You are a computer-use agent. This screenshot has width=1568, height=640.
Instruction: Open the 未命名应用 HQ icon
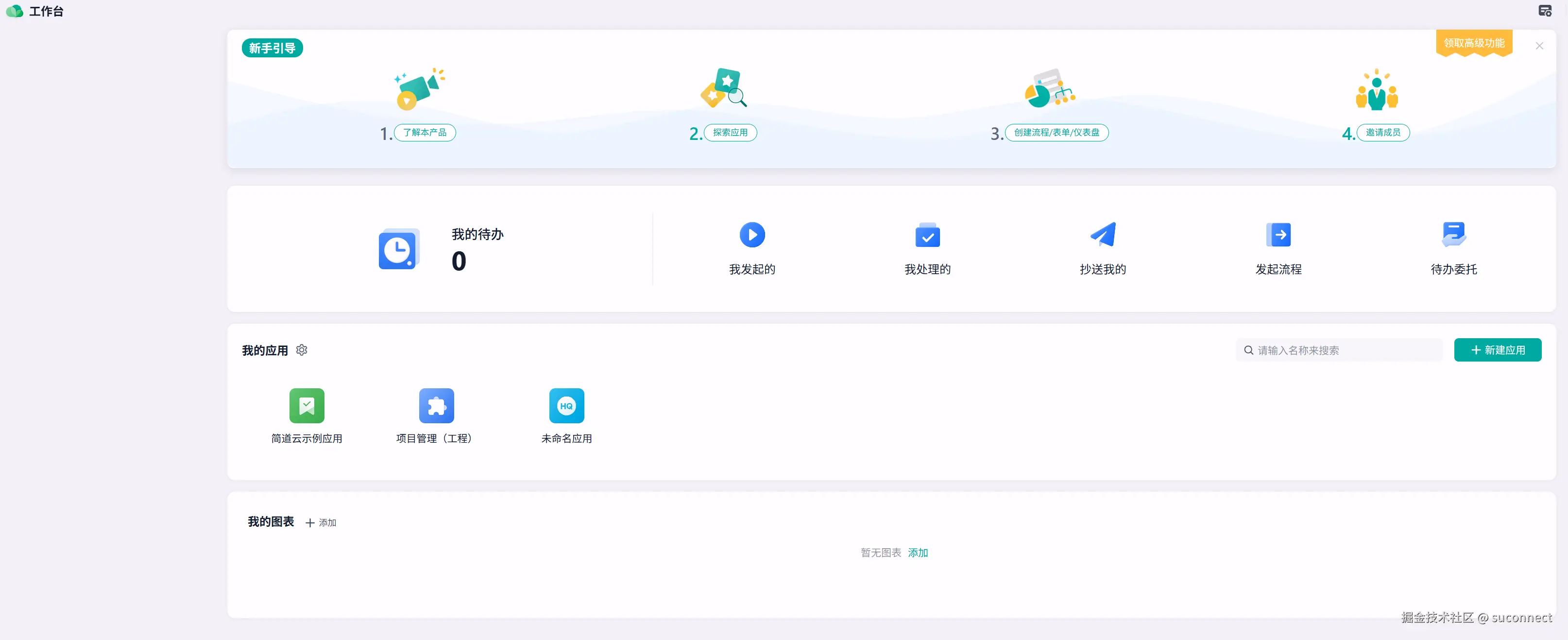566,406
